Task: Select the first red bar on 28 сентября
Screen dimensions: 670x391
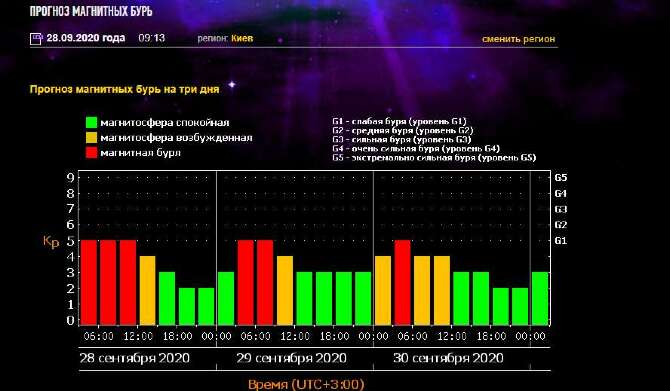Action: [89, 282]
